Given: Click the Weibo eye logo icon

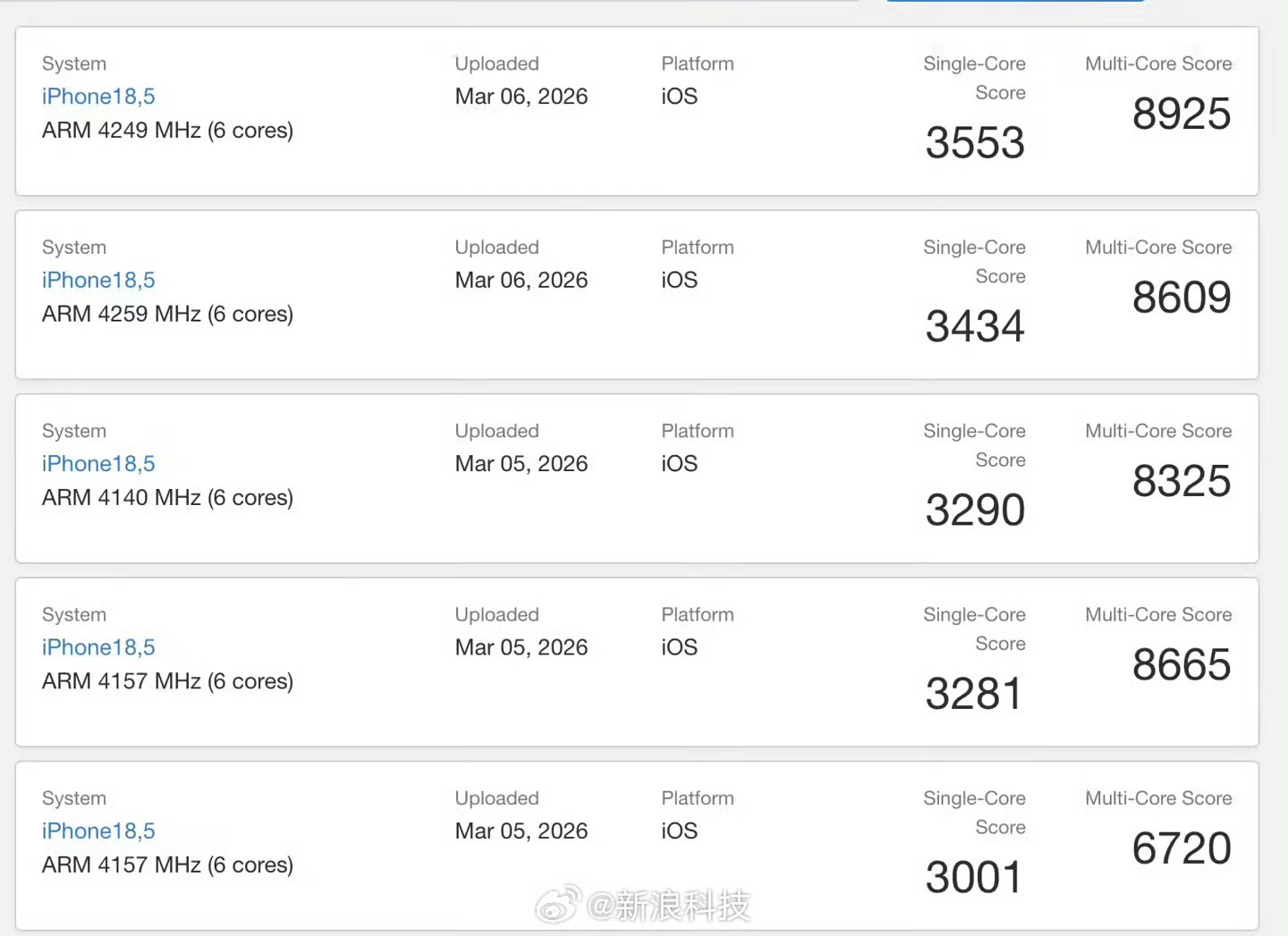Looking at the screenshot, I should click(x=558, y=906).
